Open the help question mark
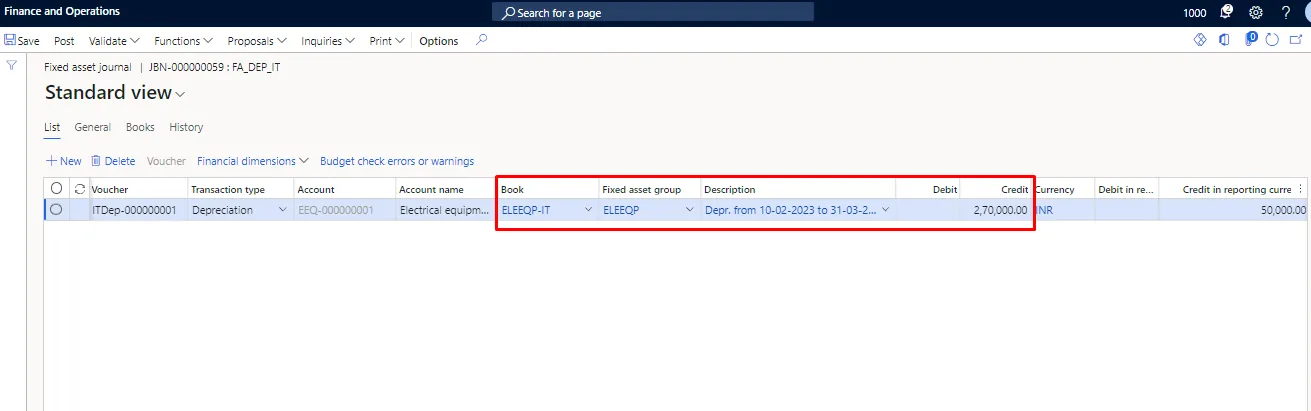 click(1286, 13)
